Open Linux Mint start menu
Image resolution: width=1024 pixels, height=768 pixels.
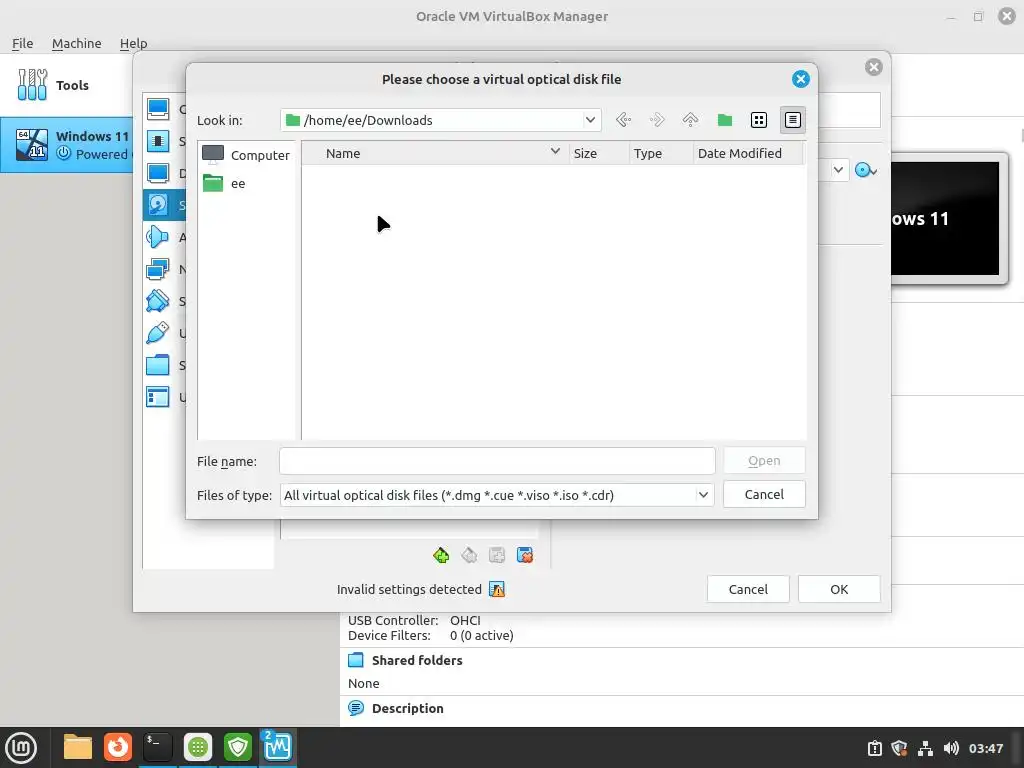point(21,748)
